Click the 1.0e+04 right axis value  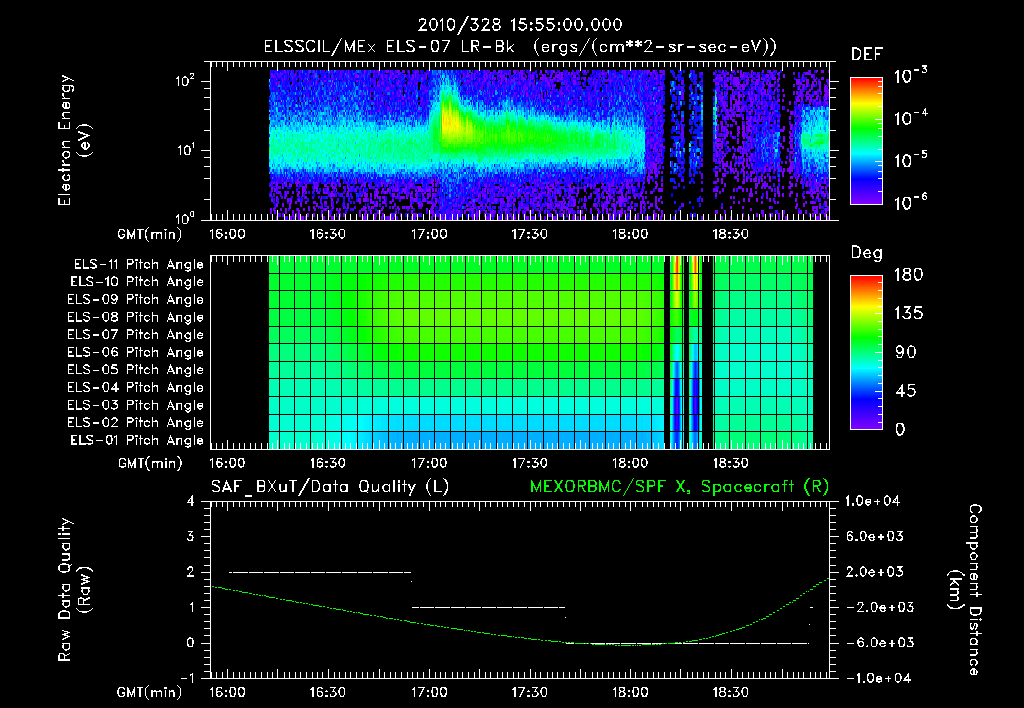coord(872,501)
